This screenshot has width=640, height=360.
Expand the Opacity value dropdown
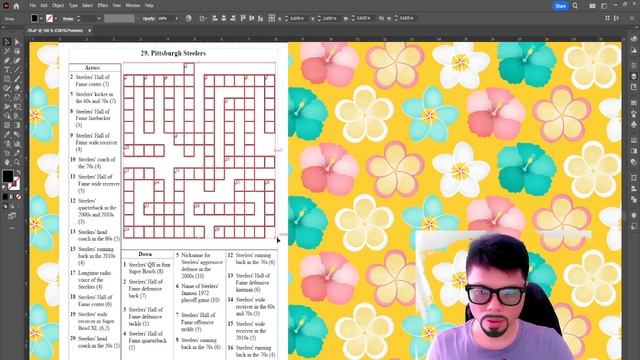(177, 18)
